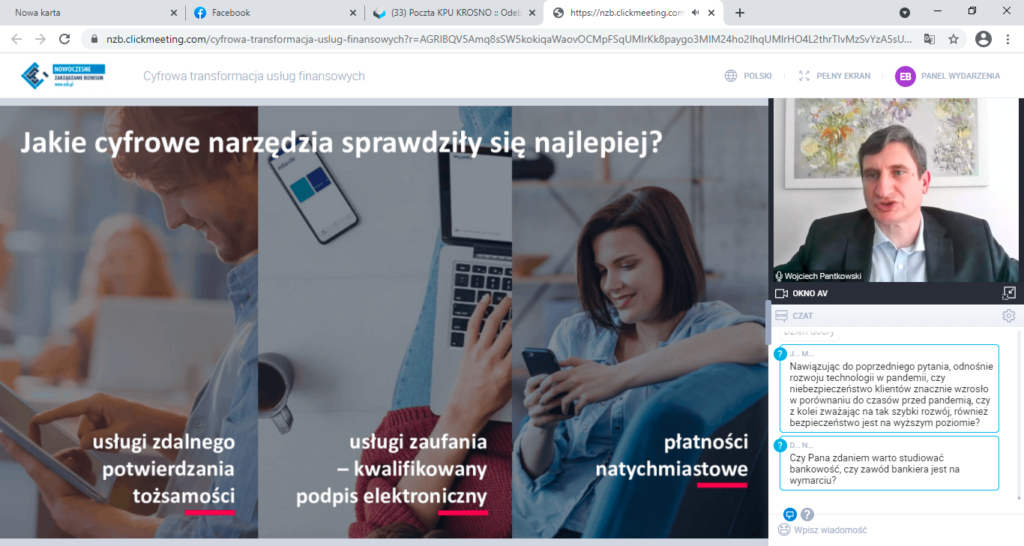Enter PEŁNY EKRAN fullscreen mode
1024x546 pixels.
[x=835, y=76]
